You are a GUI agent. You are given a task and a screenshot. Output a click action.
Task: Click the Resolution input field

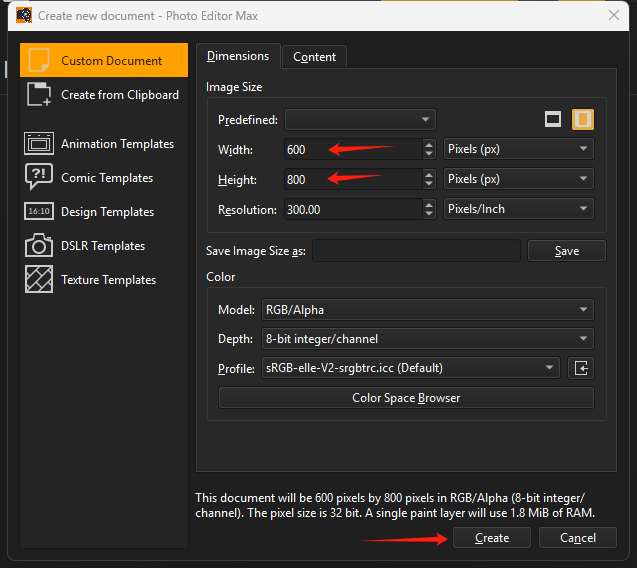coord(353,209)
